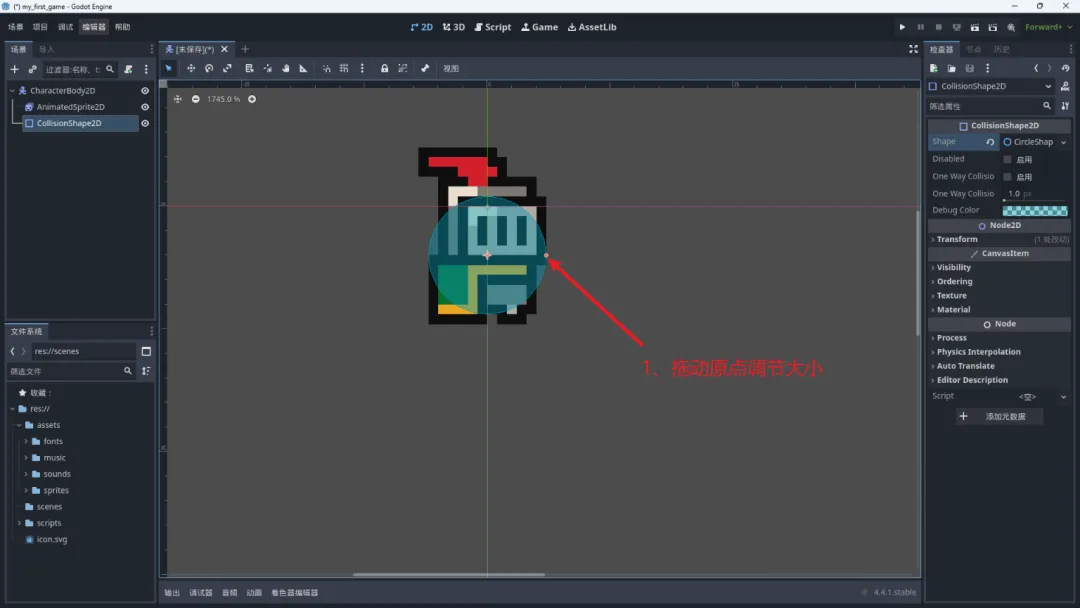Click the list select tool icon

[249, 68]
